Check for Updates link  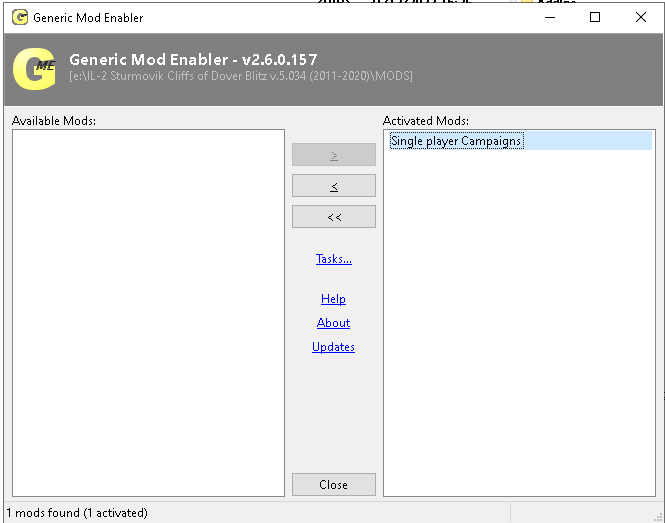(x=333, y=347)
